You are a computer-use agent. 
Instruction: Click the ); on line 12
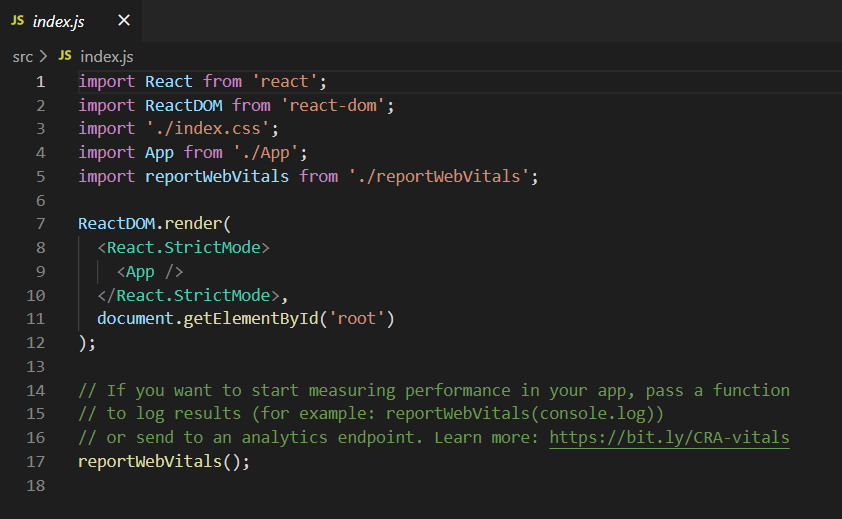(x=87, y=343)
